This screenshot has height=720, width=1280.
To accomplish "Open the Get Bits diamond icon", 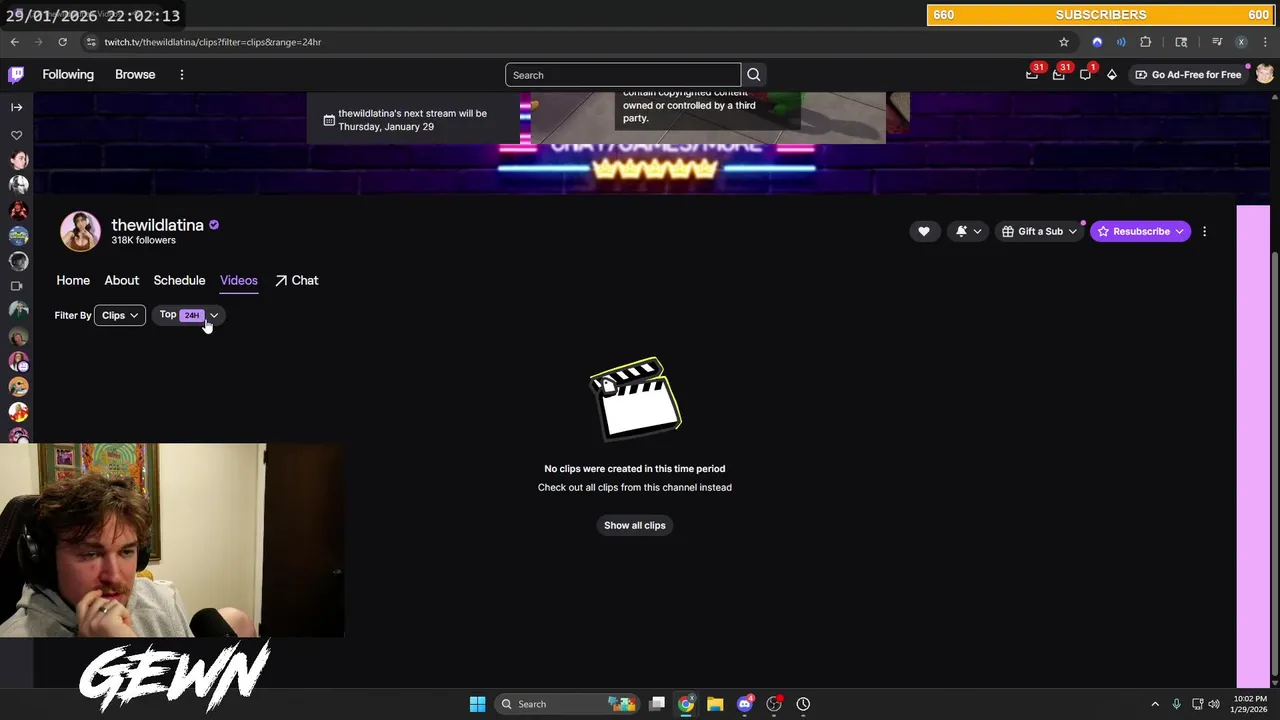I will click(1112, 75).
